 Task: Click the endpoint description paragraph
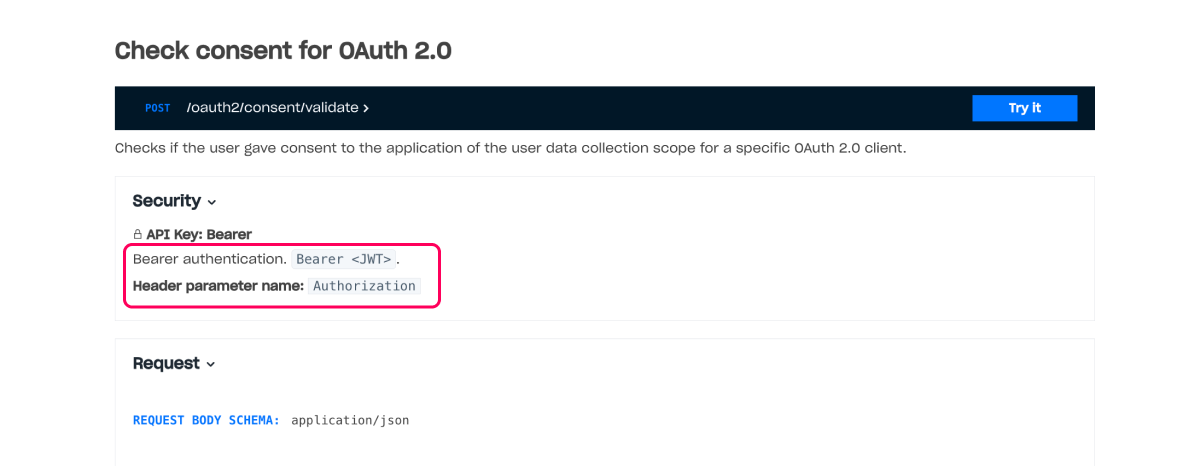510,148
